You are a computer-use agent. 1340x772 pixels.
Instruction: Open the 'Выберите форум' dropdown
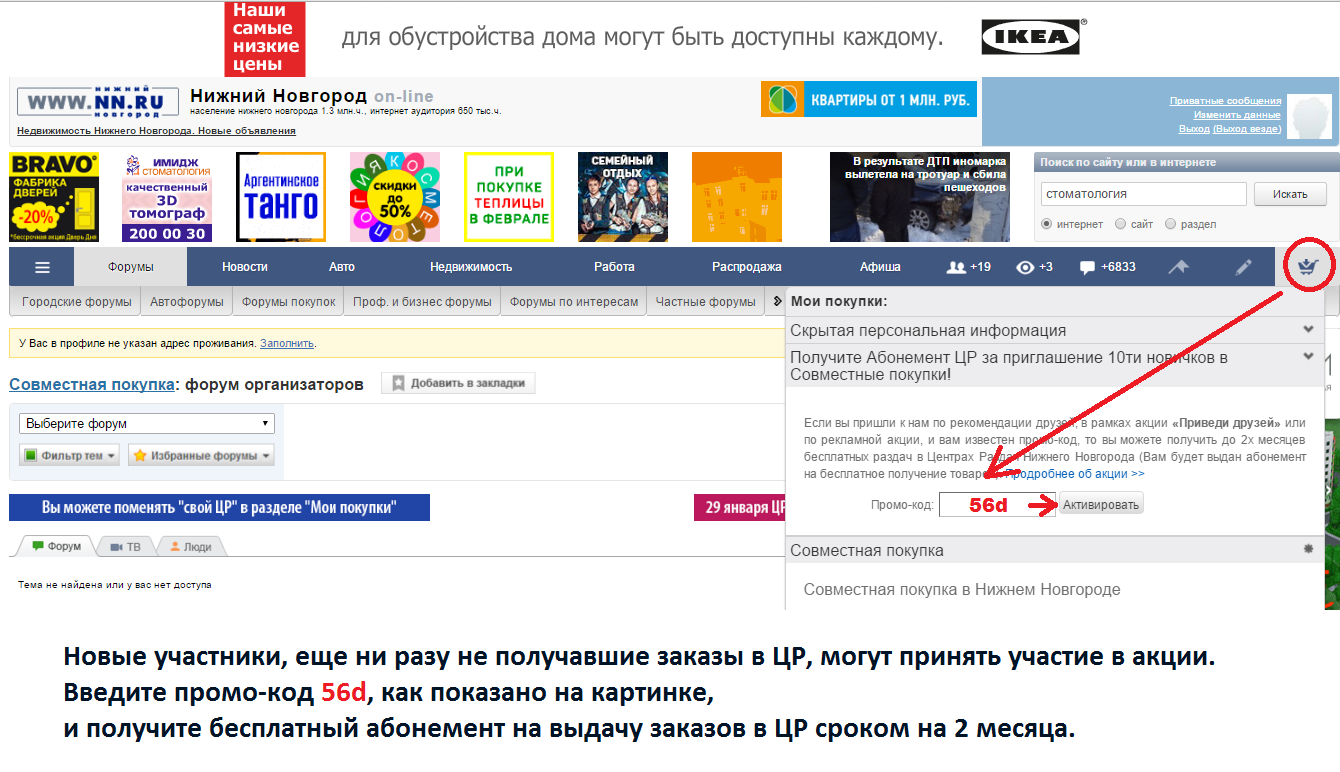coord(147,423)
